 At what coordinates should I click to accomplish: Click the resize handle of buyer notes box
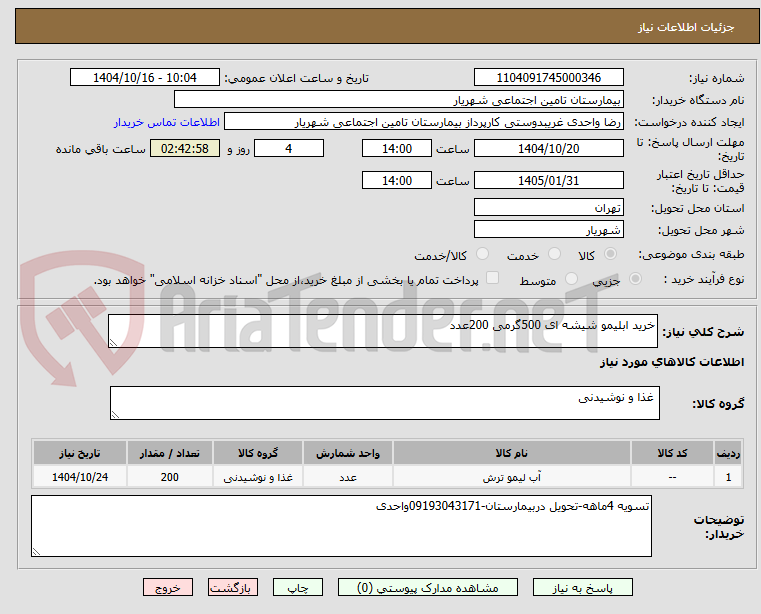tap(36, 552)
